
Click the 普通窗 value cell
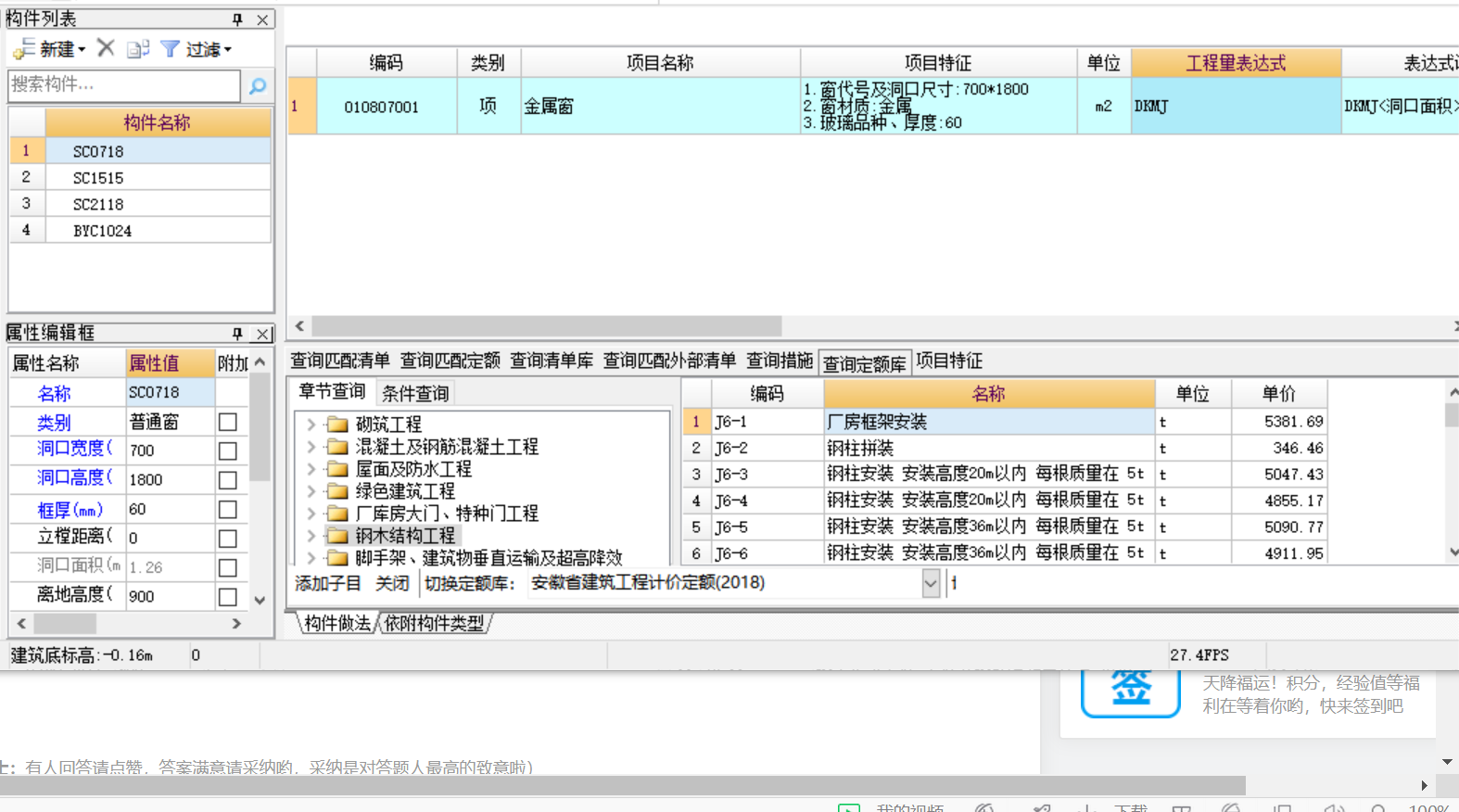(x=171, y=423)
